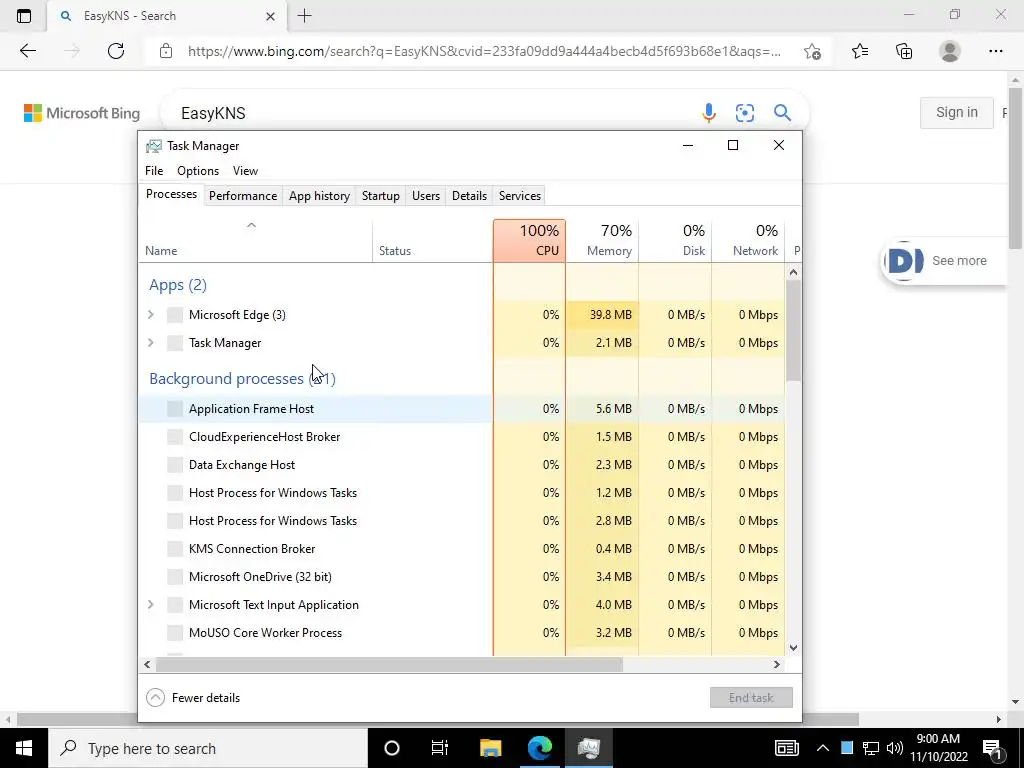
Task: Sort processes by the CPU column
Action: pos(530,240)
